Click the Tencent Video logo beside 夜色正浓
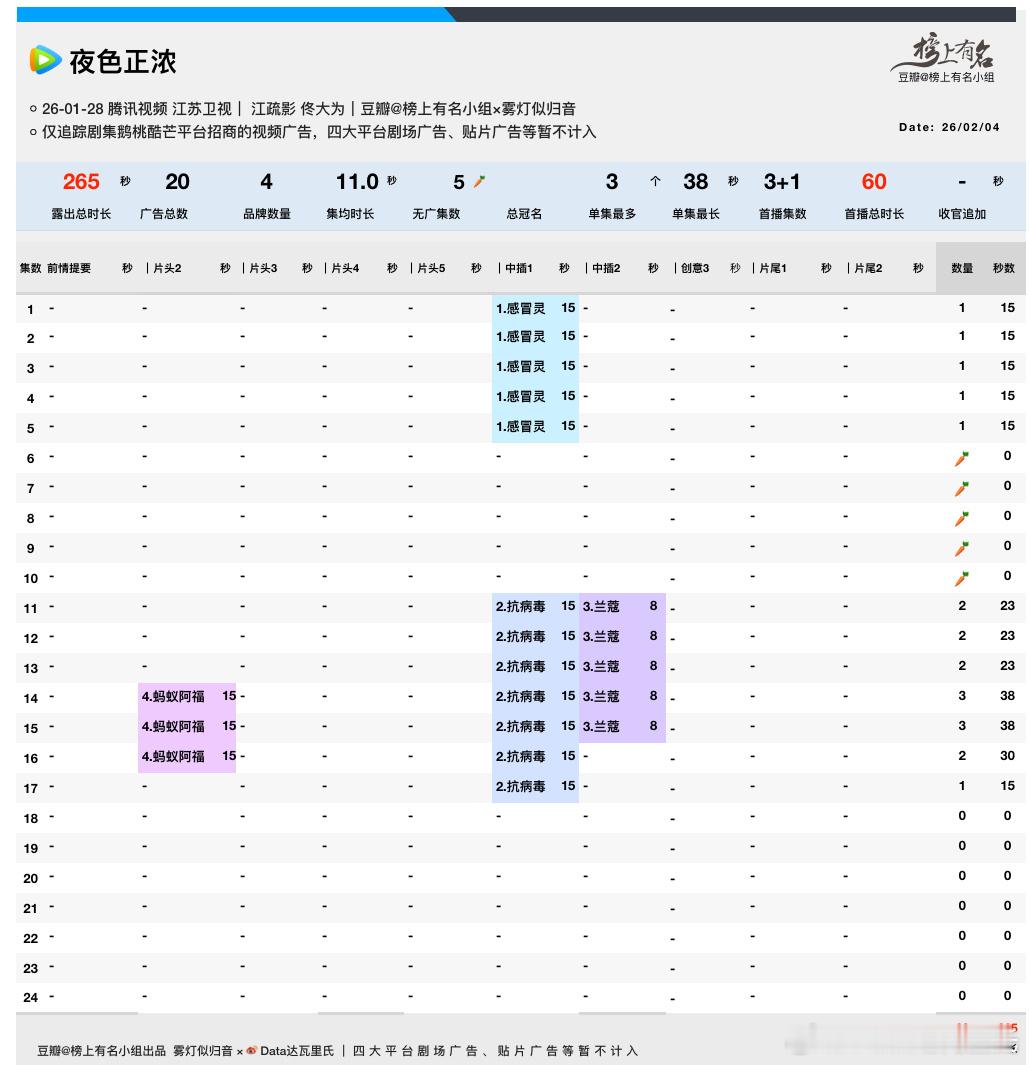Viewport: 1029px width, 1065px height. click(45, 60)
